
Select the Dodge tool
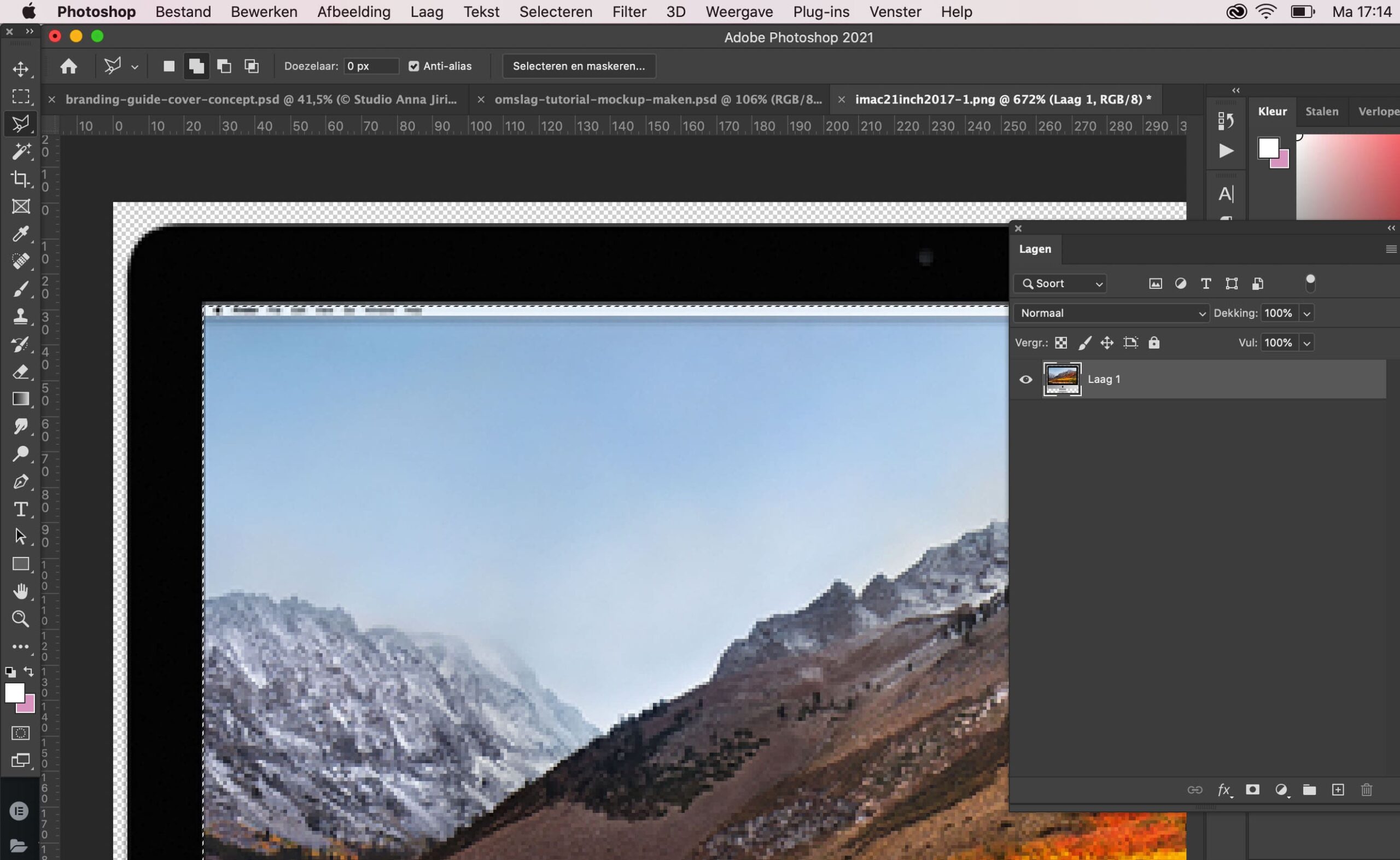click(21, 454)
